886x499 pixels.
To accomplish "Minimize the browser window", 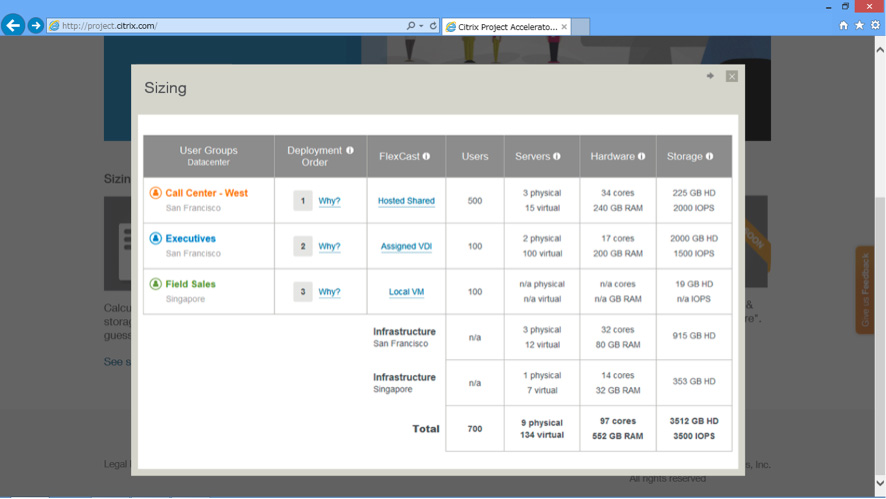I will [828, 7].
